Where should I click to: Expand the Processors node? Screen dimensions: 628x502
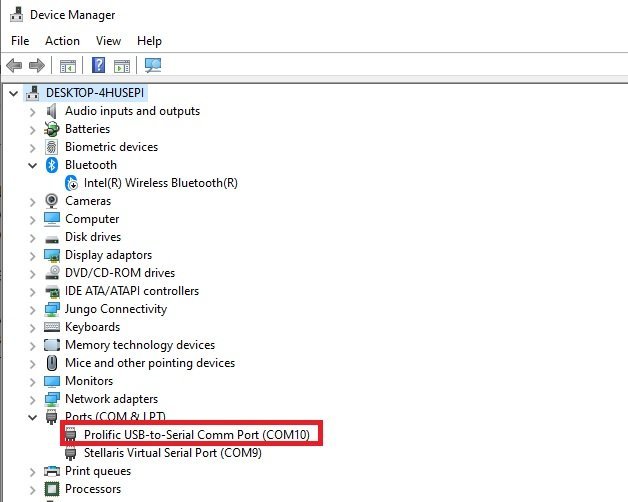[33, 490]
